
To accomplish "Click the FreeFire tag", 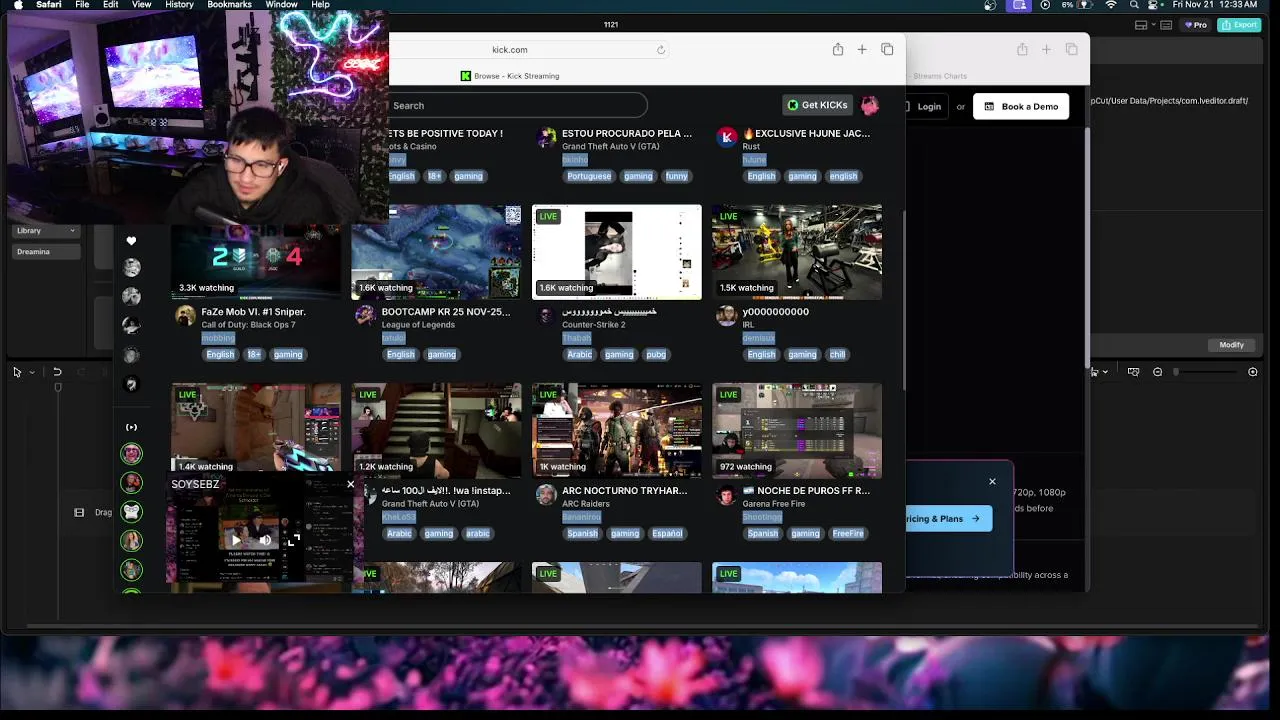I will (848, 533).
